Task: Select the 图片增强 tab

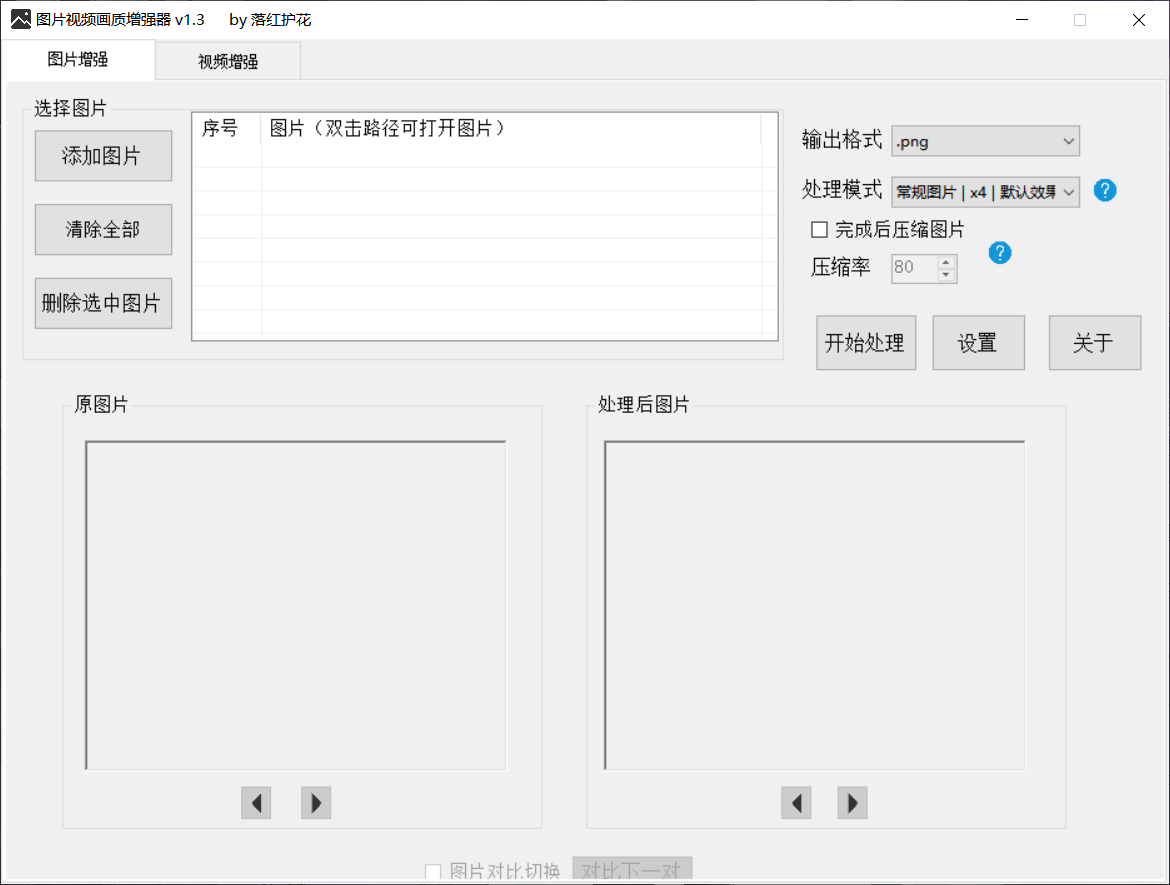Action: point(78,60)
